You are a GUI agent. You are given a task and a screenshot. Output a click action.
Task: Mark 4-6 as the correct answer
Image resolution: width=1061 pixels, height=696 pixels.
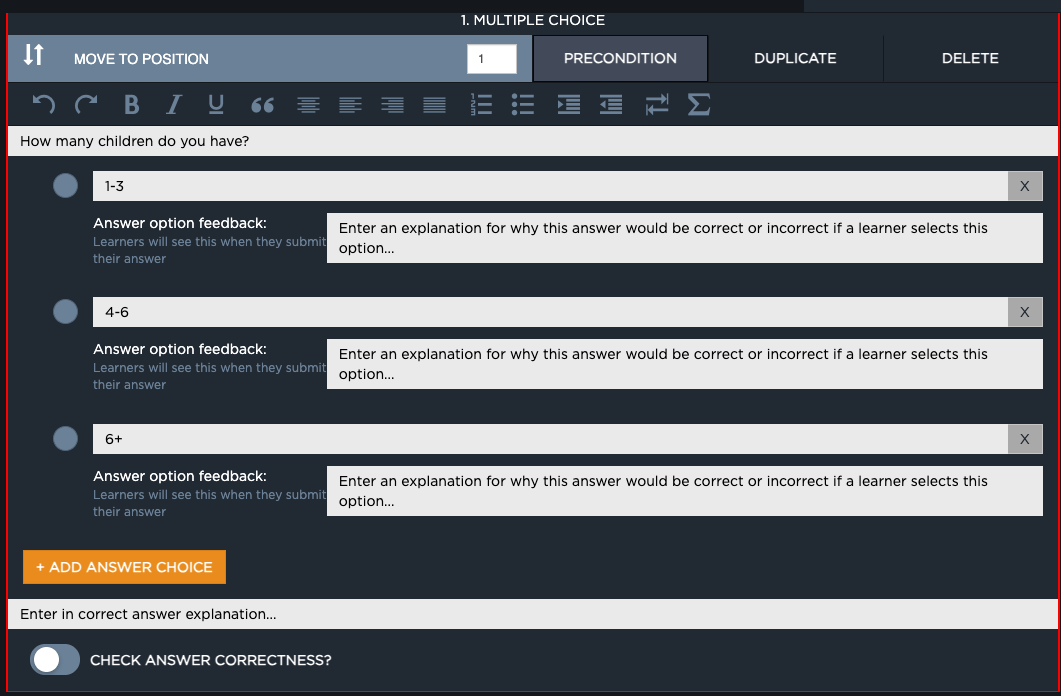pos(65,312)
